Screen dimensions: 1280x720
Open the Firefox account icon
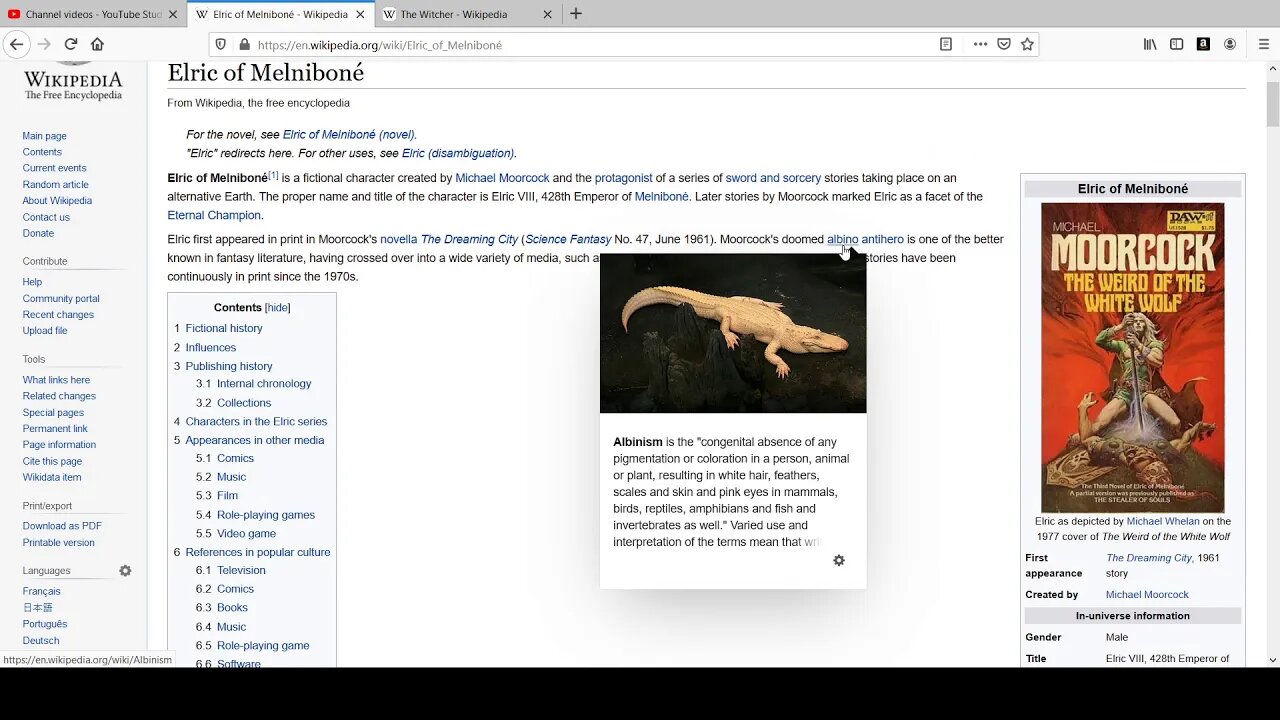pyautogui.click(x=1230, y=44)
